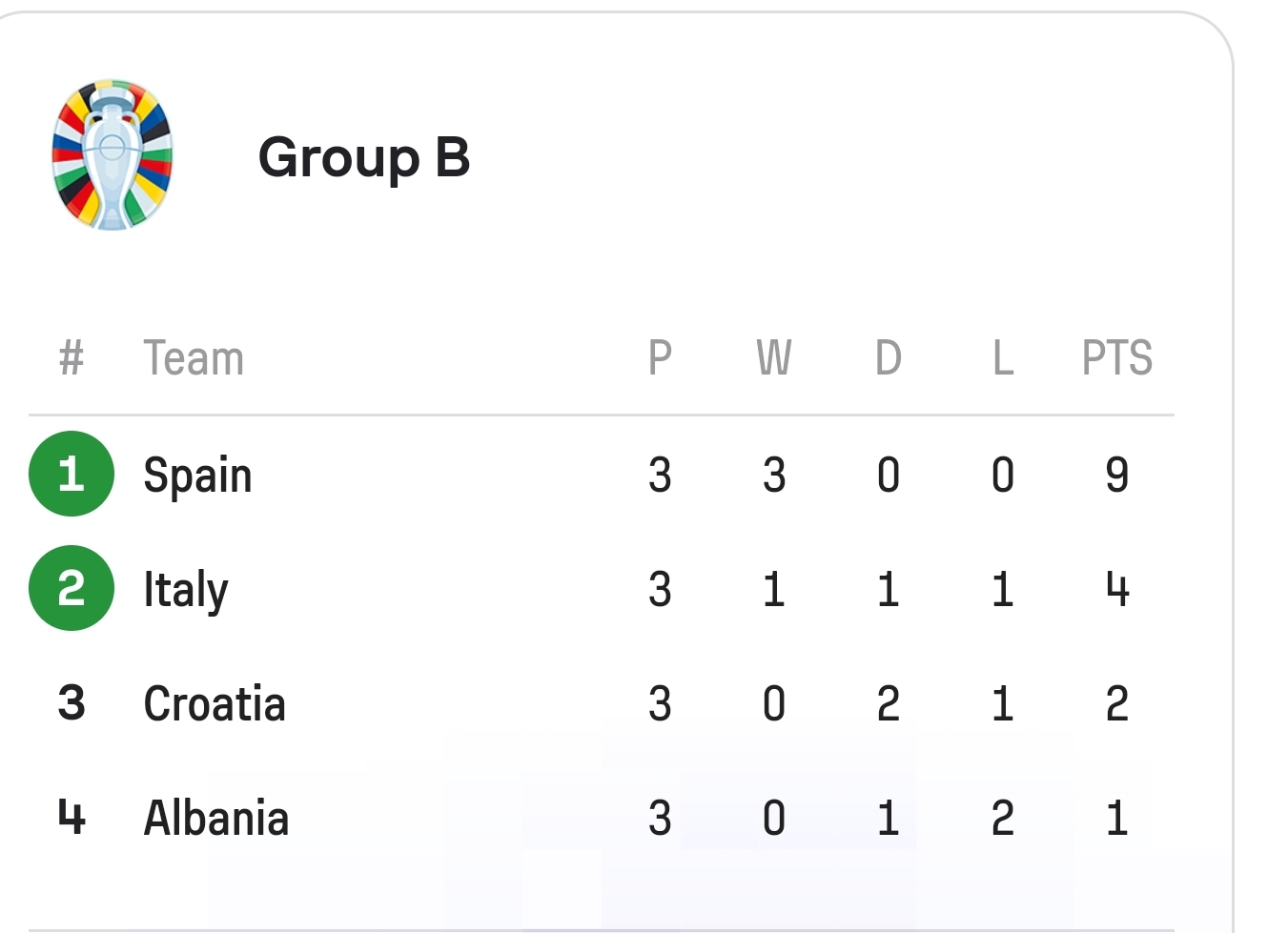The width and height of the screenshot is (1288, 933).
Task: Select the Croatia team name
Action: click(215, 704)
